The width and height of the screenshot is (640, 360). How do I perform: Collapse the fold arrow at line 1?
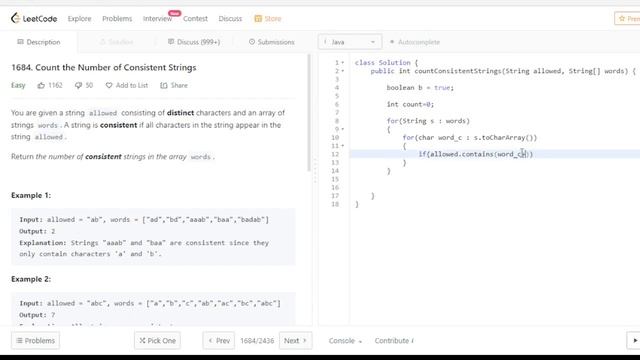(x=343, y=63)
